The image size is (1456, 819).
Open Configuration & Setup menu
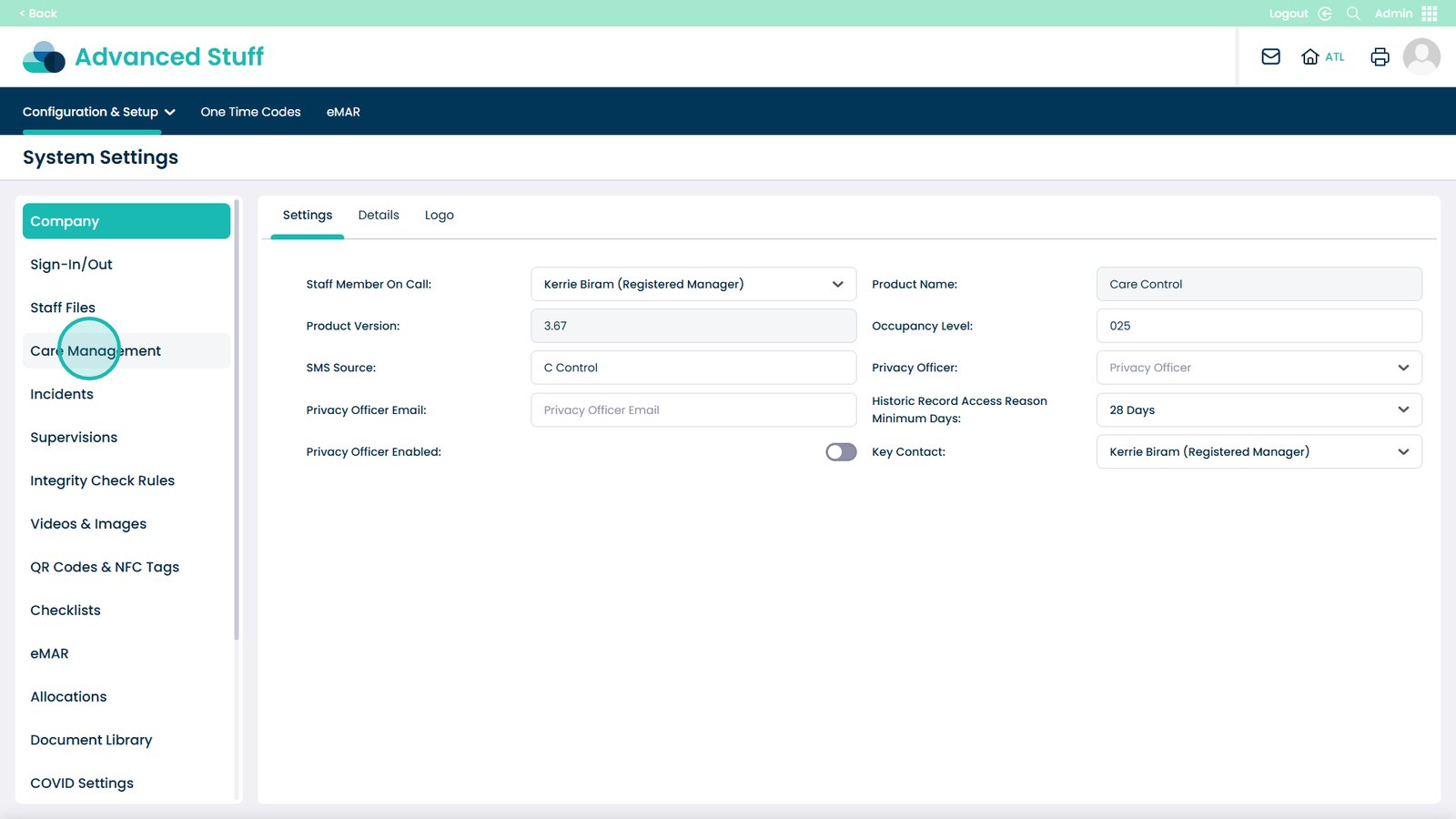point(98,112)
